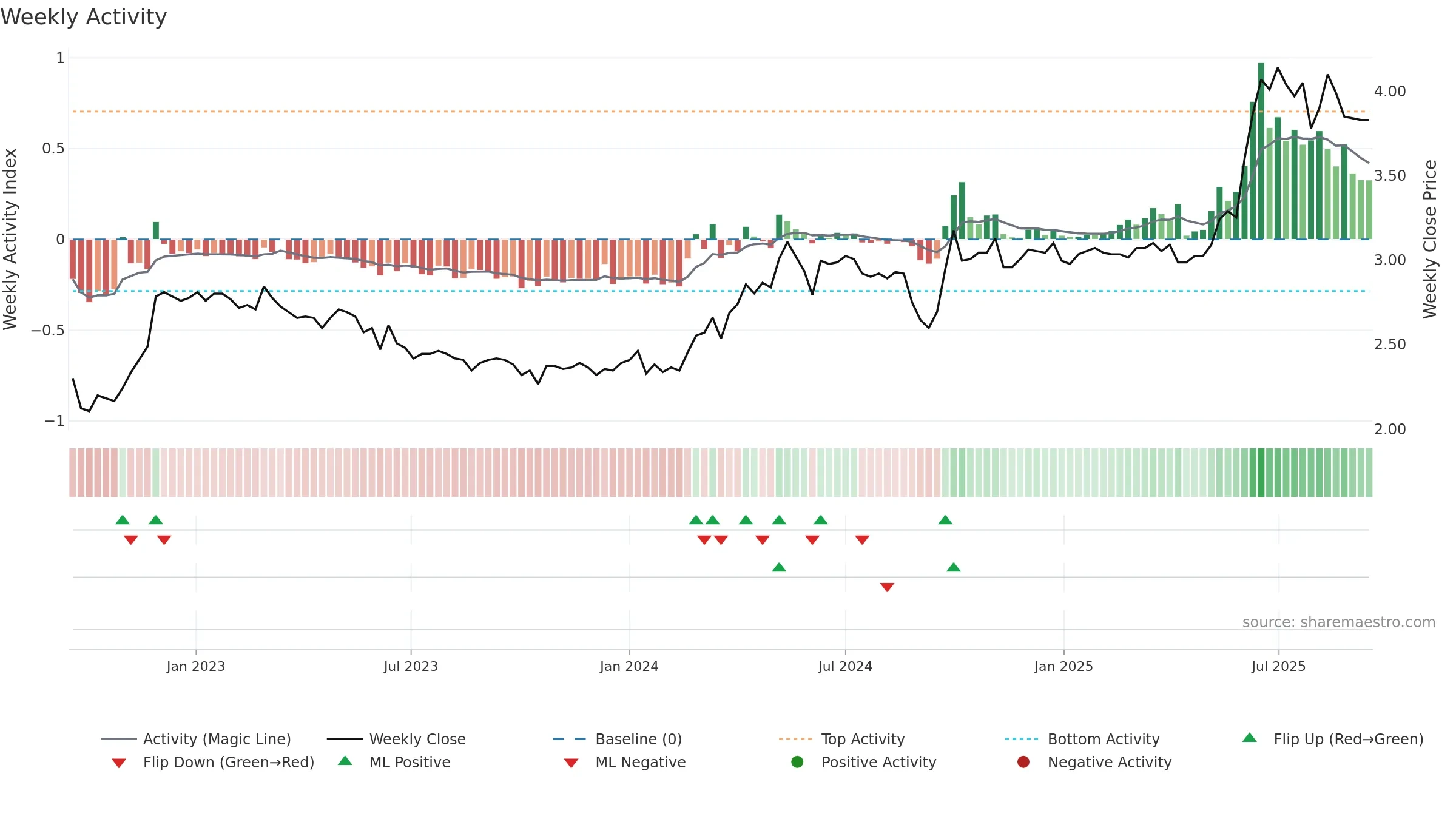The width and height of the screenshot is (1456, 819).
Task: Toggle the Weekly Close legend entry
Action: coord(396,739)
